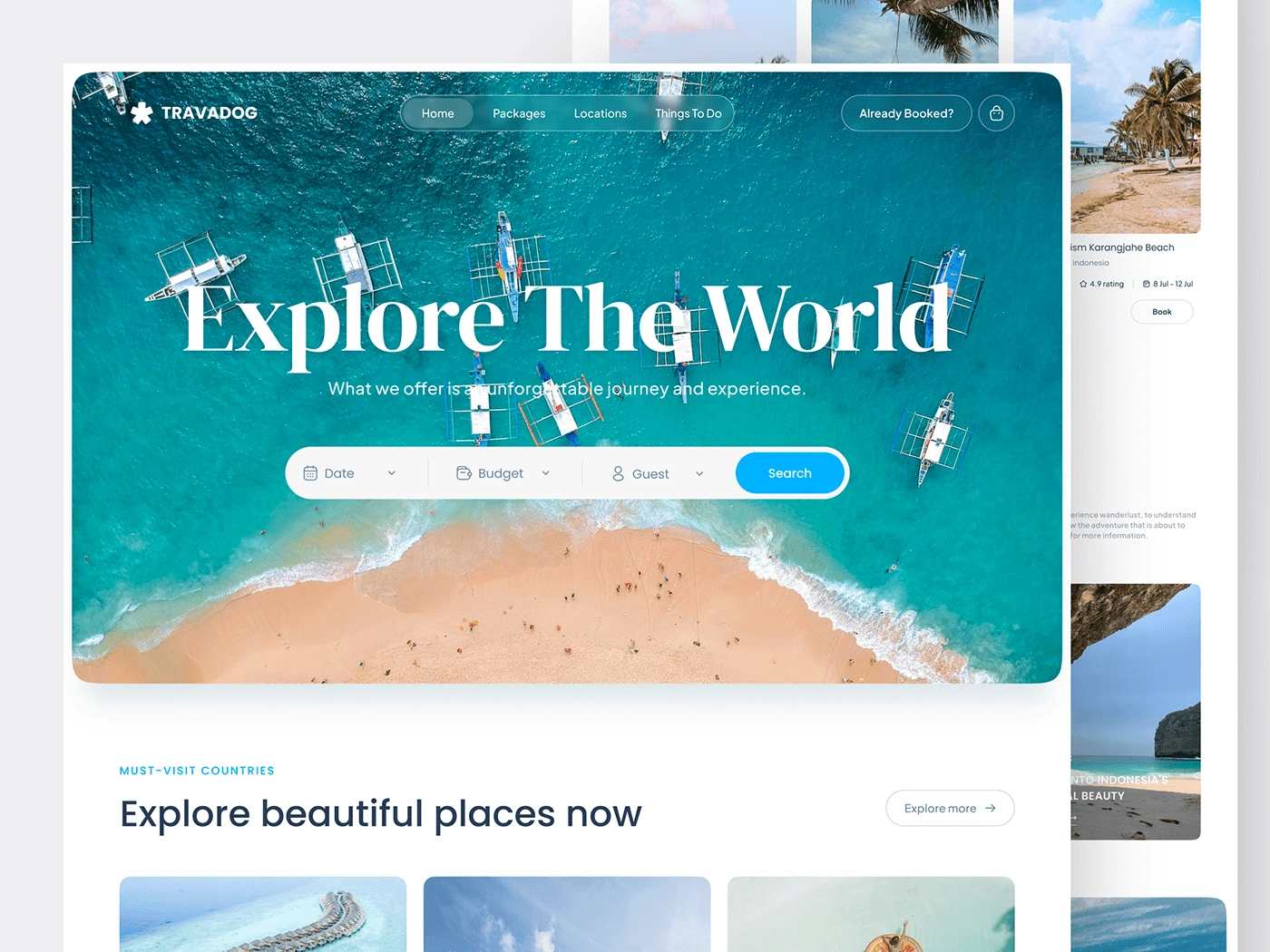Open the overwater villas destination thumbnail
The image size is (1270, 952).
click(263, 914)
